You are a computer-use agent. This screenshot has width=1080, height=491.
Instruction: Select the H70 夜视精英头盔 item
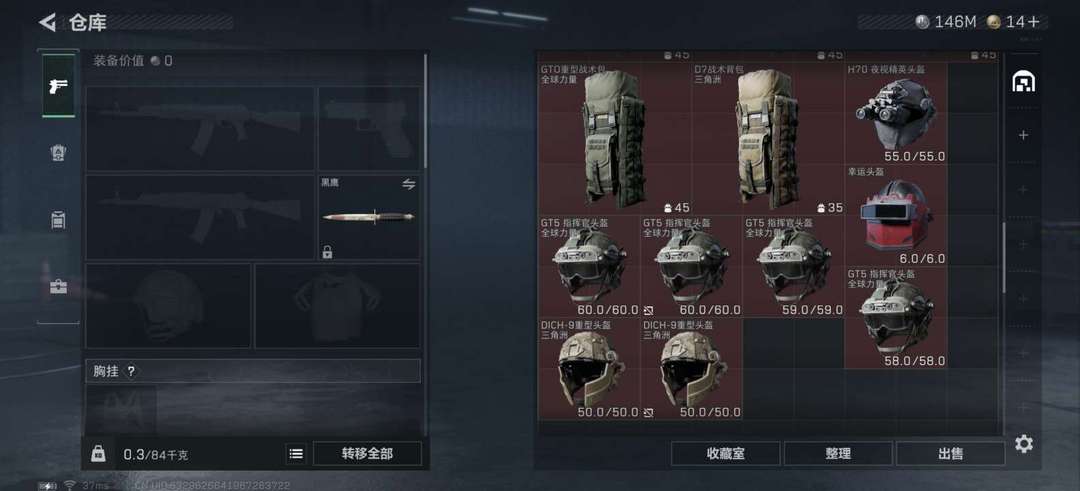click(x=896, y=114)
